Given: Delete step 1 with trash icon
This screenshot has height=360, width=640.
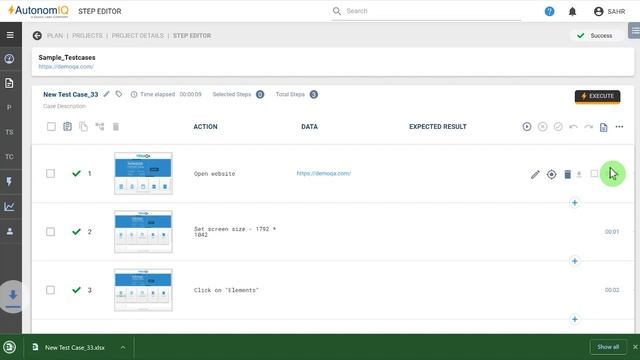Looking at the screenshot, I should click(567, 175).
